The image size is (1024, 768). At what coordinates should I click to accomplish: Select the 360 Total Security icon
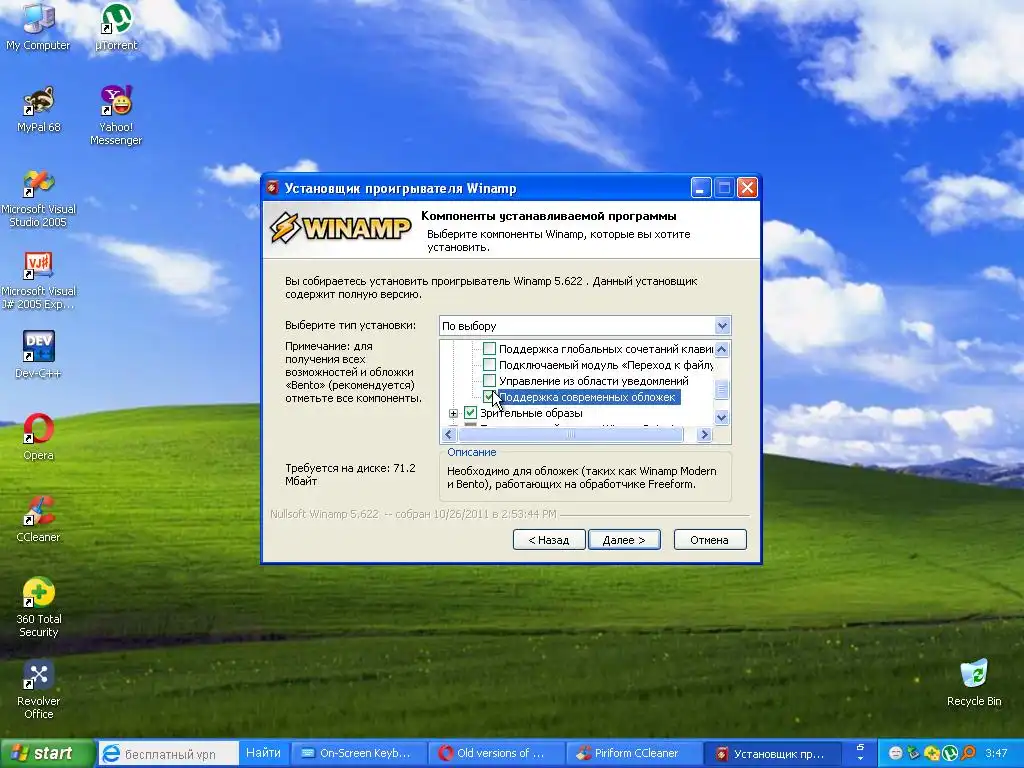click(x=38, y=607)
